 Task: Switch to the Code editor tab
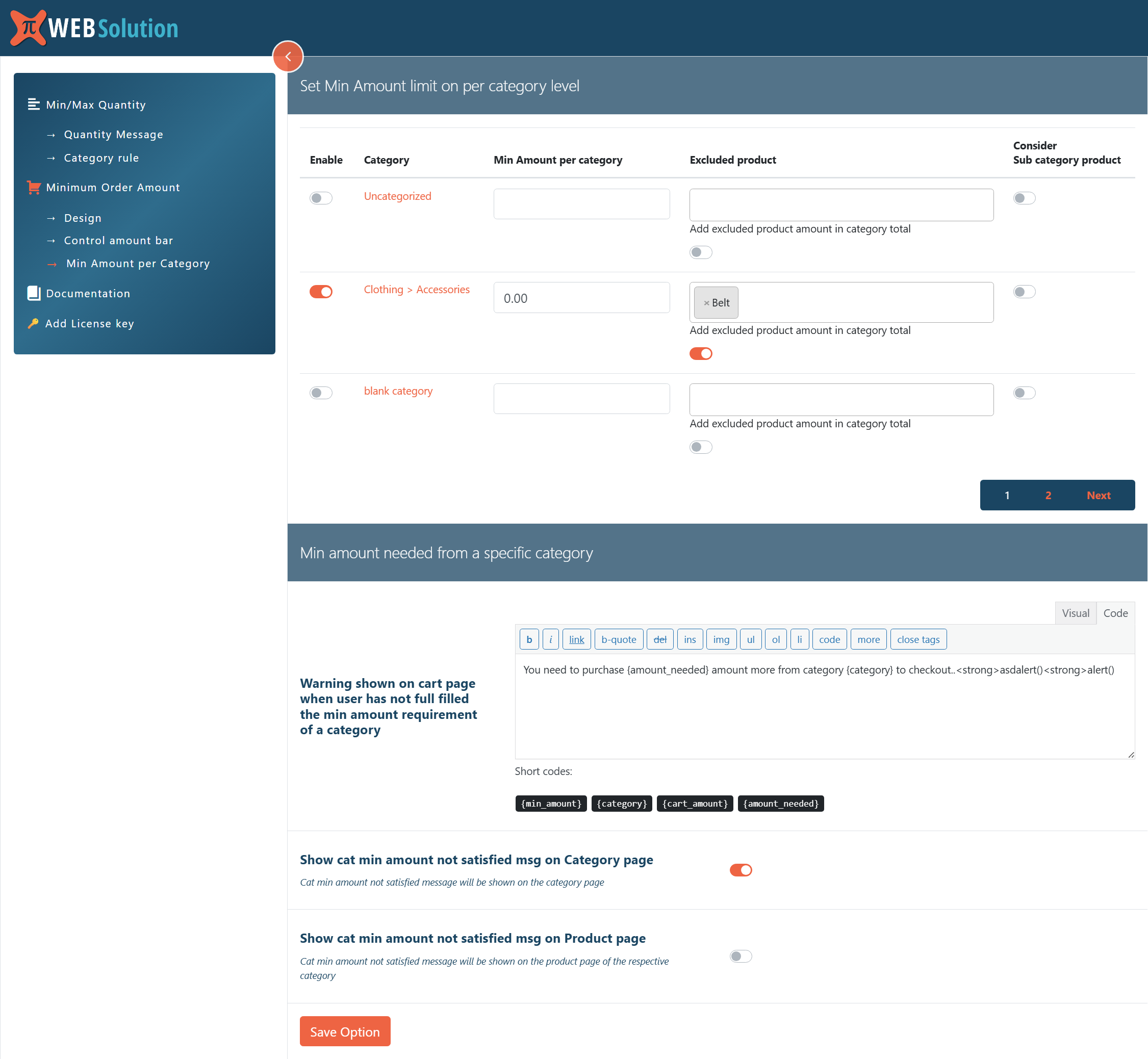(1115, 613)
